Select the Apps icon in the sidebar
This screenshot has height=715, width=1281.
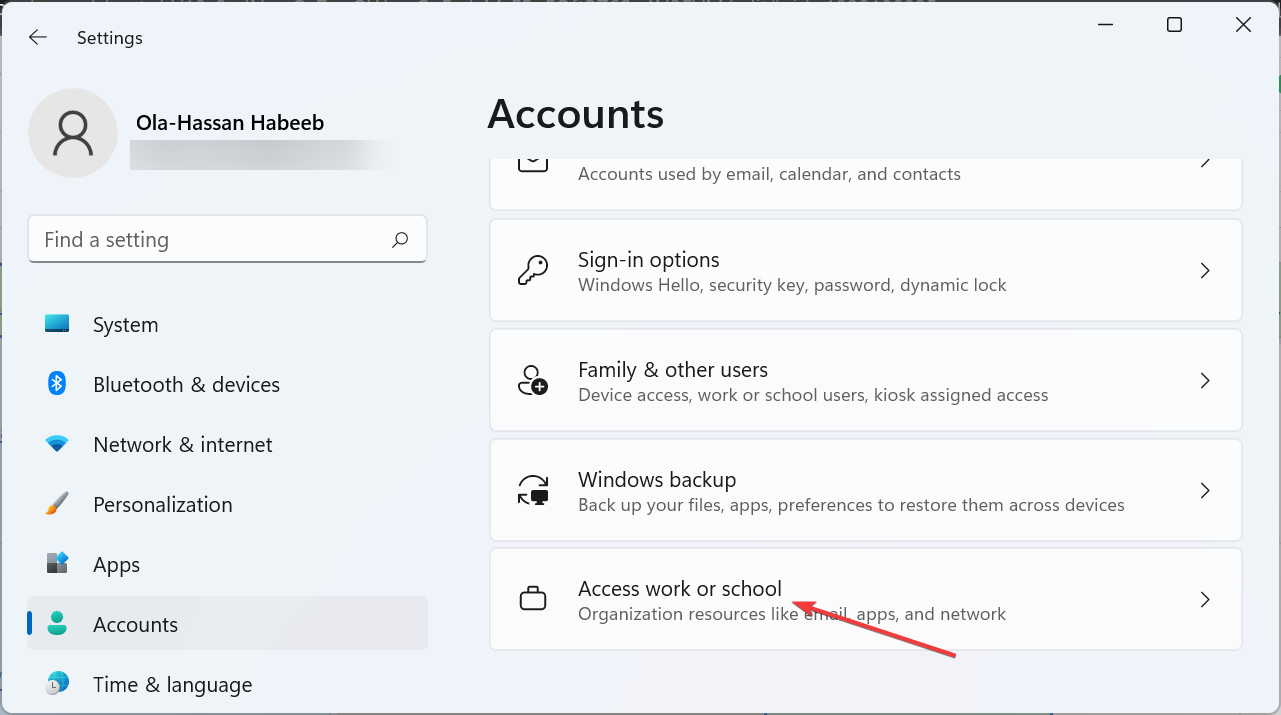[x=58, y=564]
